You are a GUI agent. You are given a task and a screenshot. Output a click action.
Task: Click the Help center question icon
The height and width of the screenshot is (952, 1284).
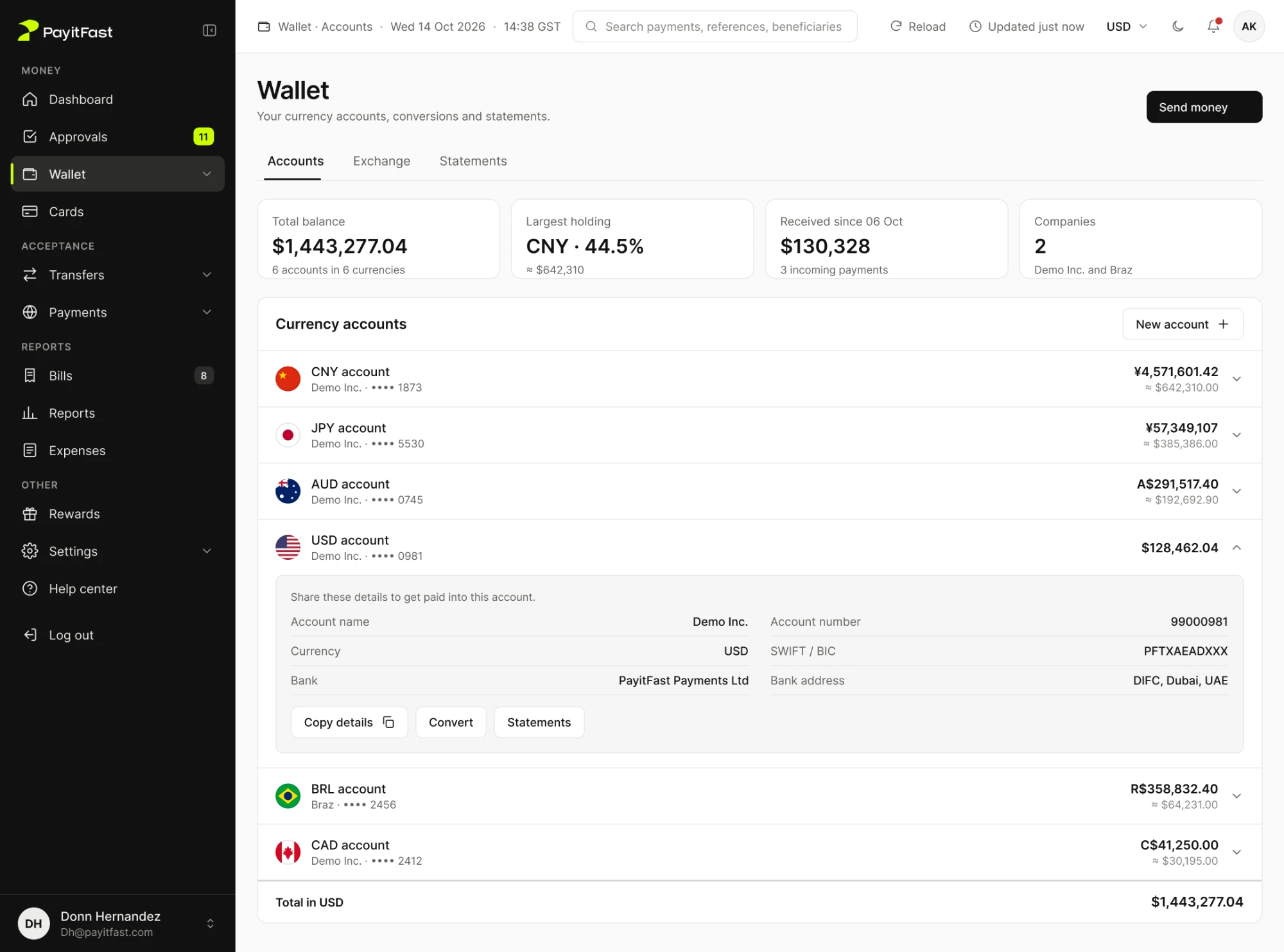[30, 588]
